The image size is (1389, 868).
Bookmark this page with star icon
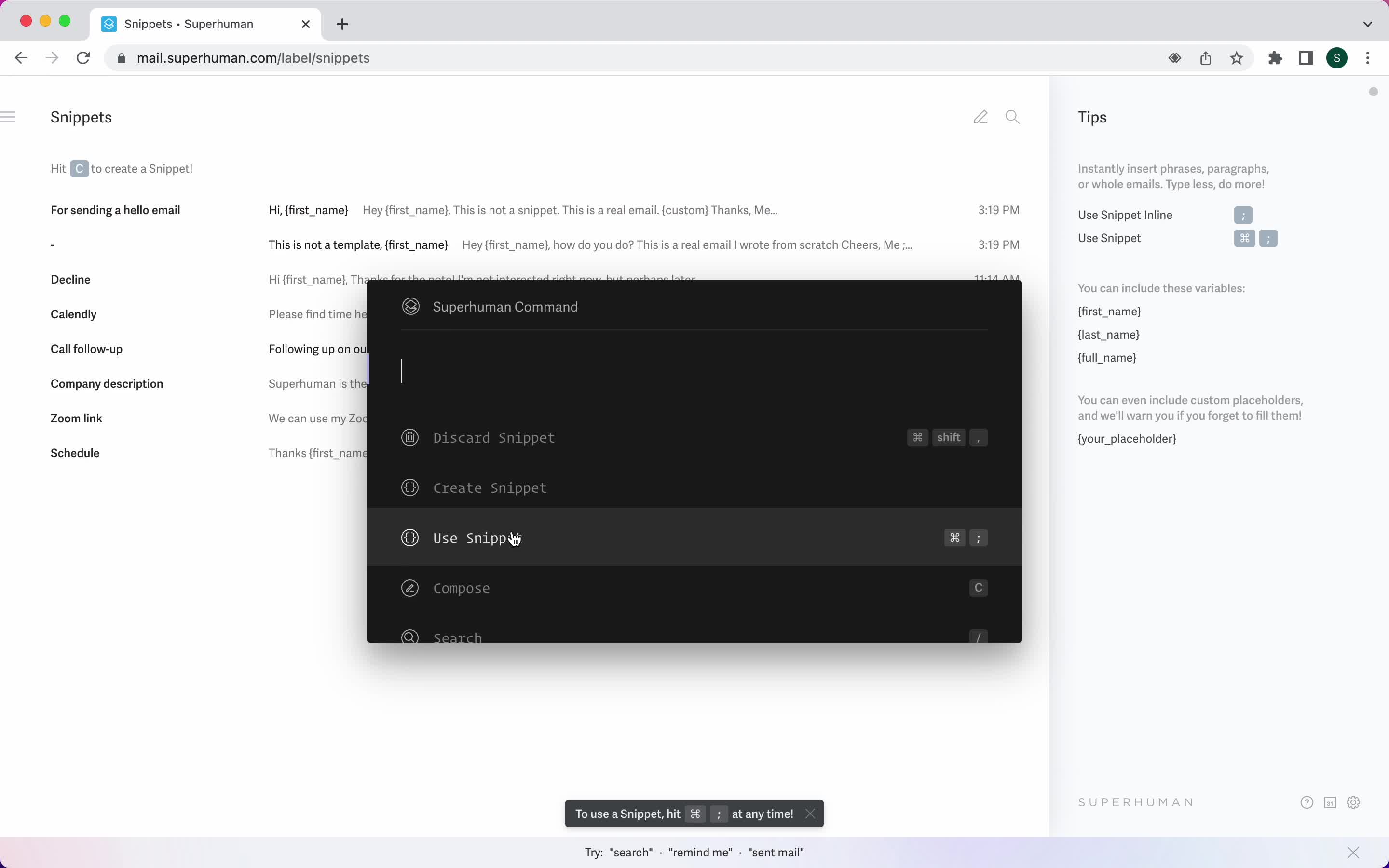pos(1236,58)
